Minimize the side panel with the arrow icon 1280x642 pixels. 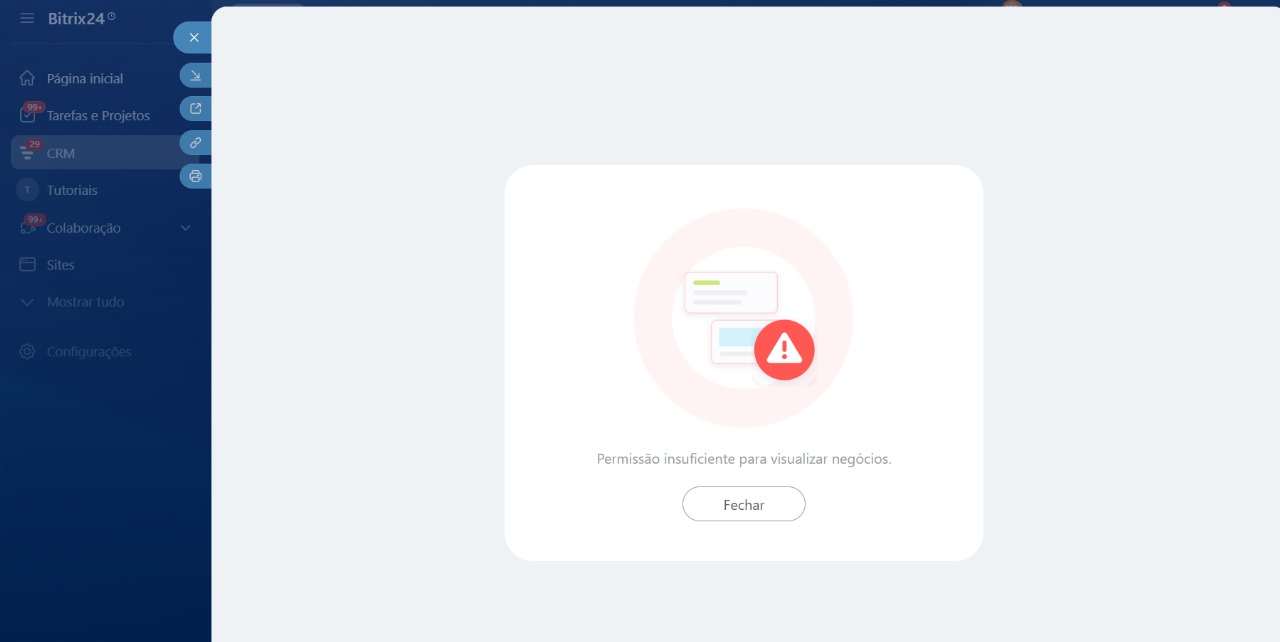[x=195, y=75]
